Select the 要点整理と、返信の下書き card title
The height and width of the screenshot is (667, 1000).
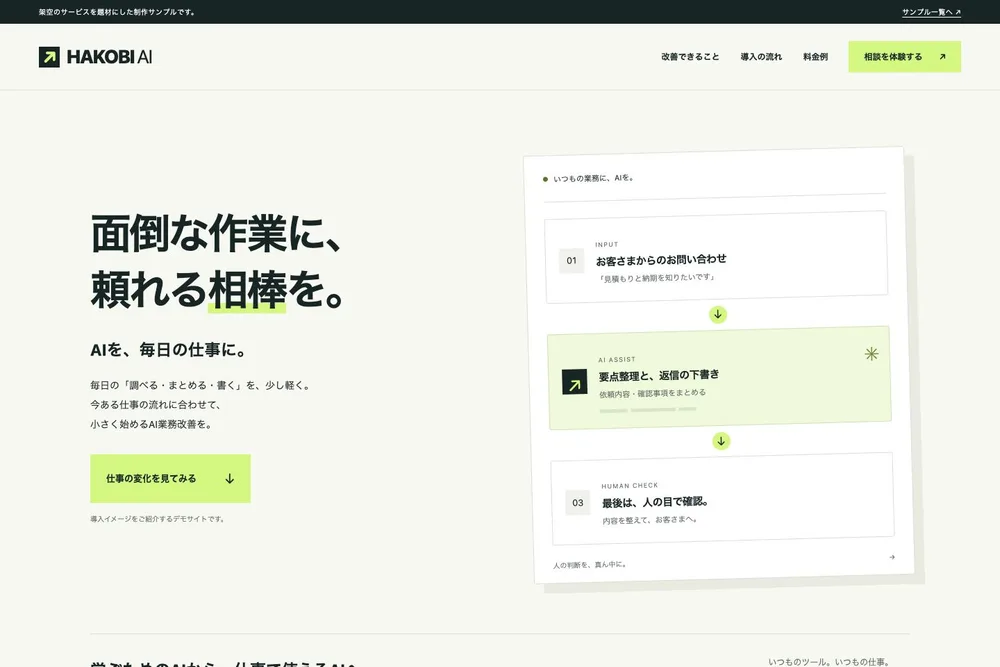(659, 375)
